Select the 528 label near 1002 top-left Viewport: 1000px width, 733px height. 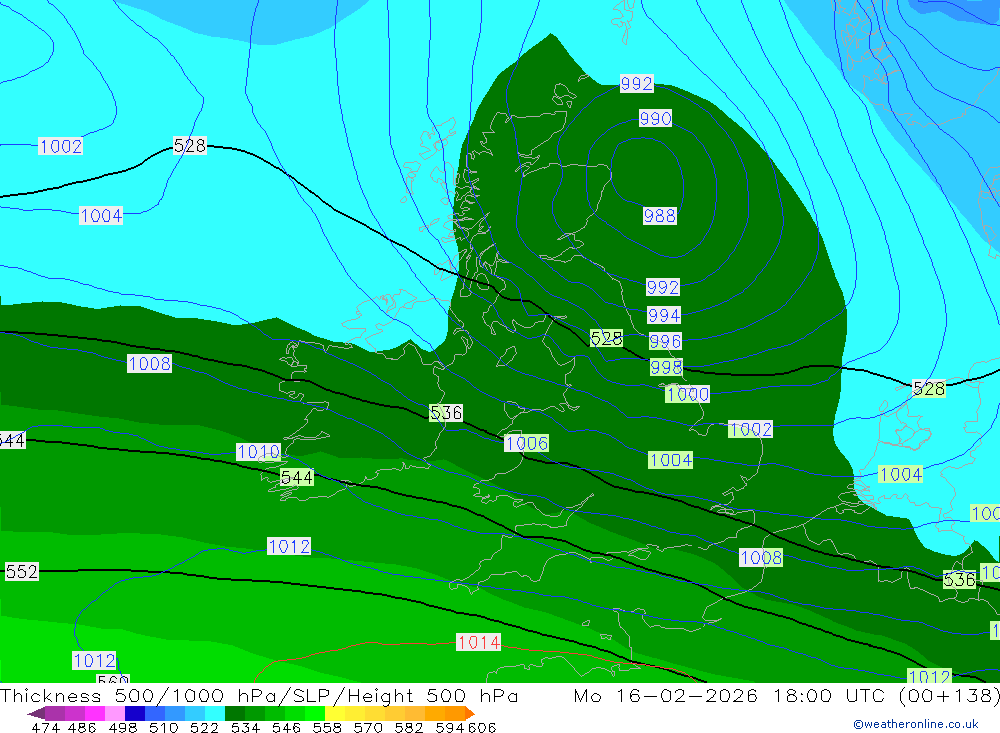(190, 145)
